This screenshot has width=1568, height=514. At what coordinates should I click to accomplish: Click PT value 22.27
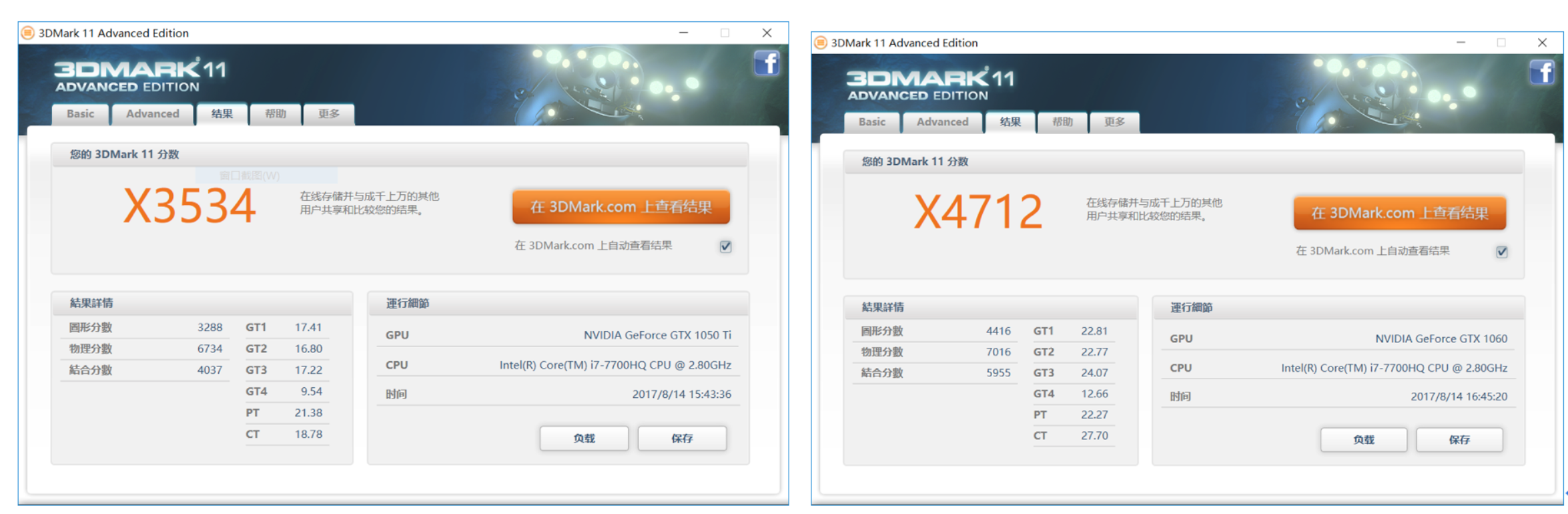(x=1094, y=415)
